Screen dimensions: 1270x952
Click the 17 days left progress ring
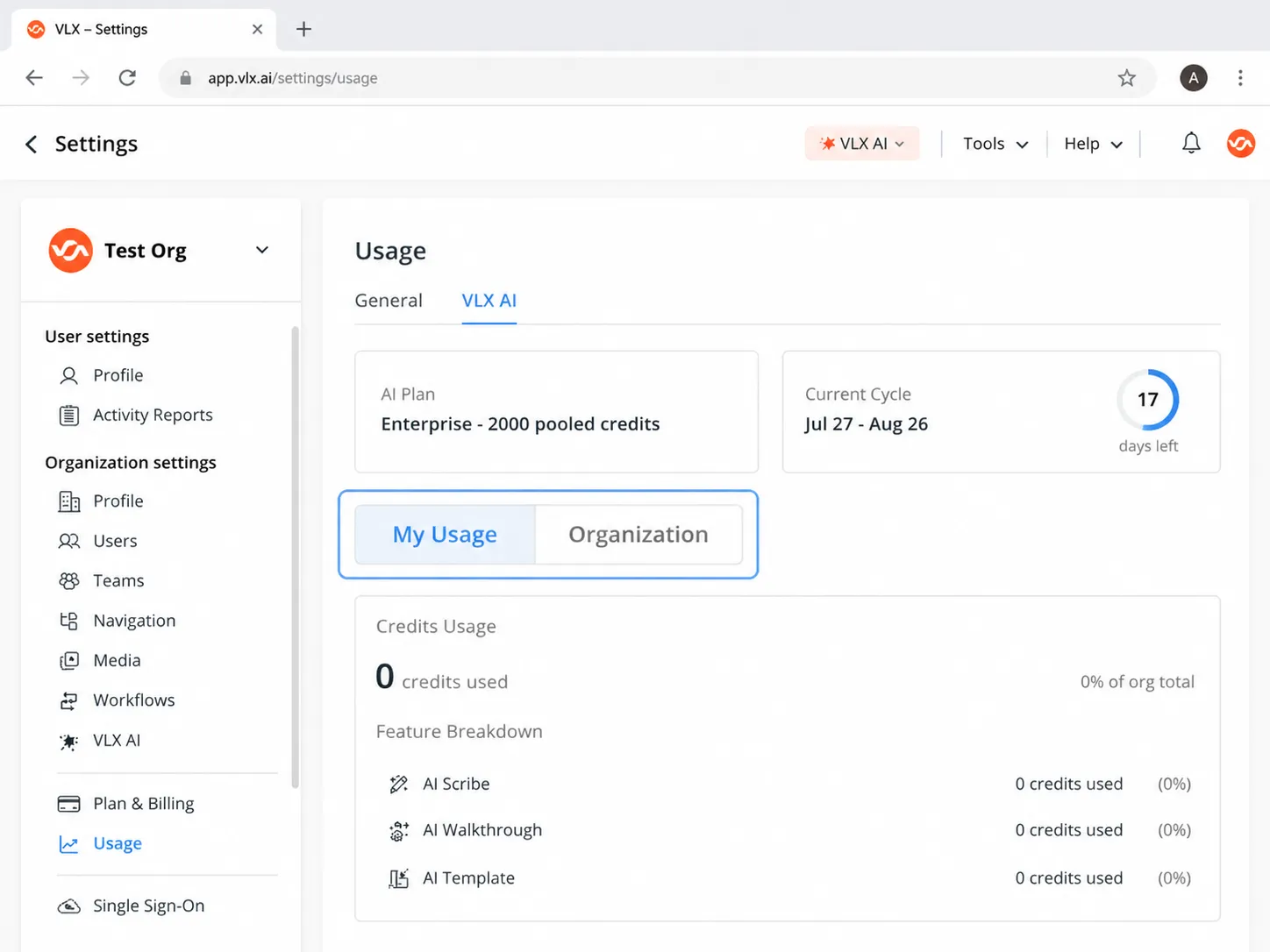(x=1148, y=400)
